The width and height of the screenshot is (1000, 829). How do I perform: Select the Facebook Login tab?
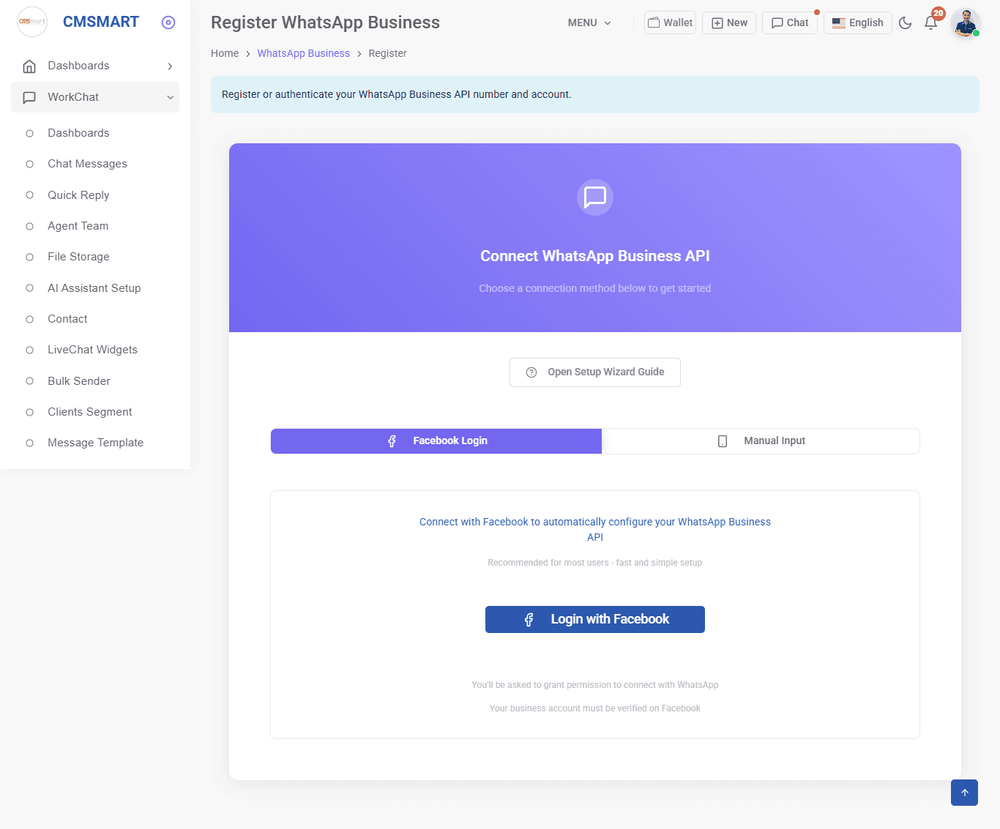click(436, 441)
